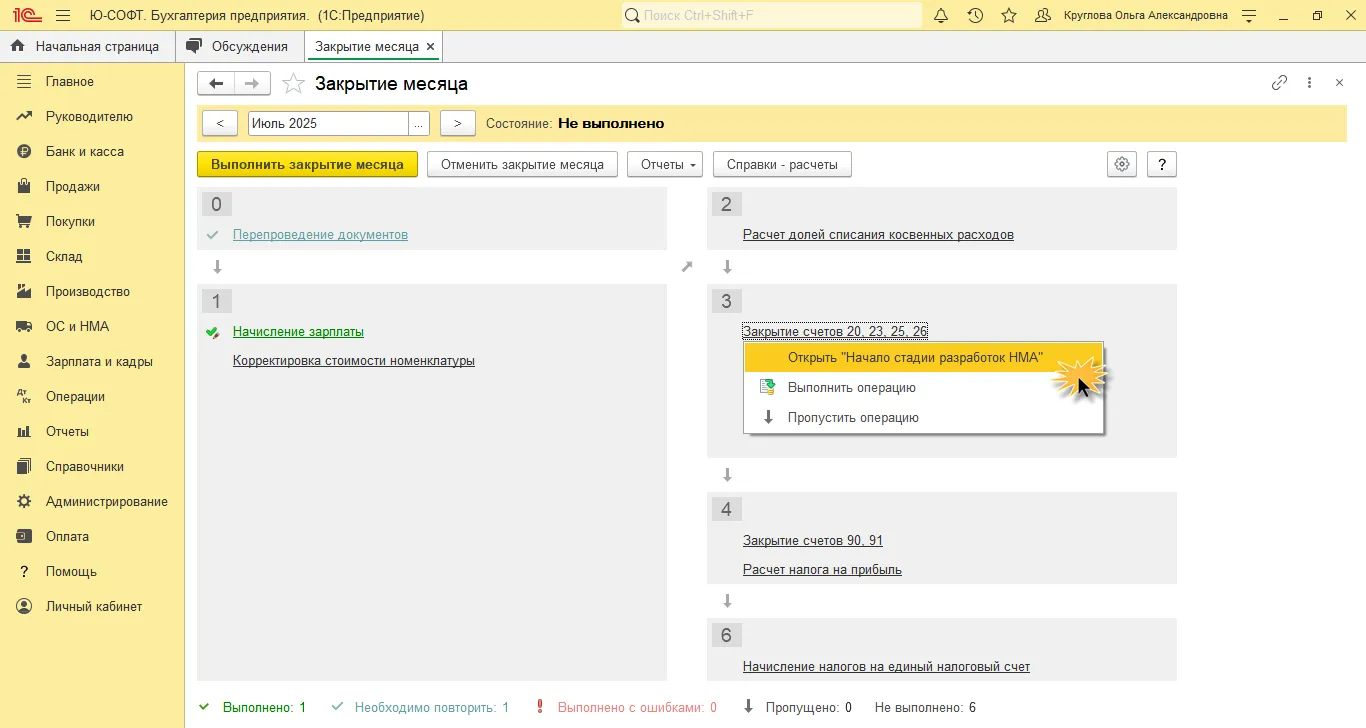Click Закрытие счетов 20, 23, 25, 26 link
Image resolution: width=1366 pixels, height=728 pixels.
click(835, 332)
